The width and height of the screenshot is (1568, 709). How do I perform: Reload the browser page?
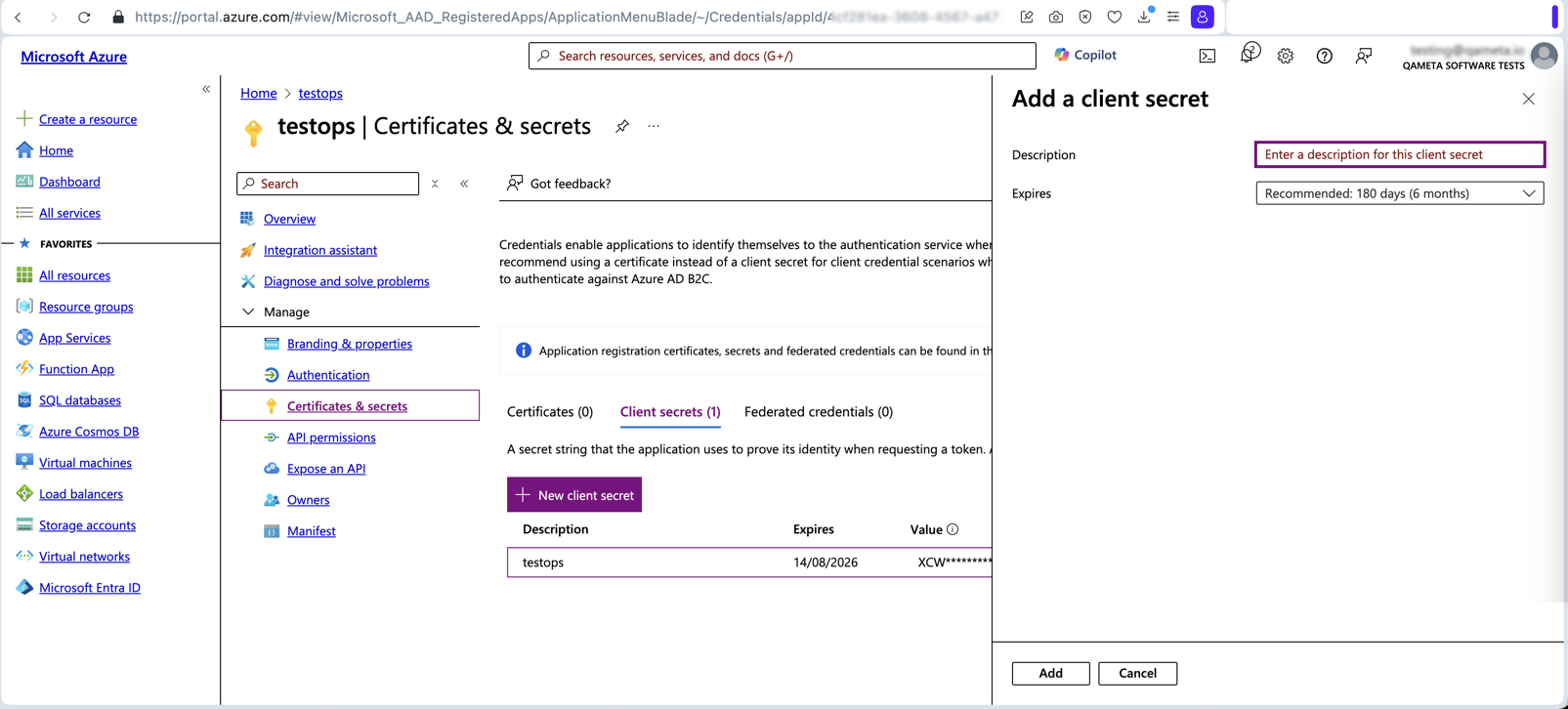point(84,17)
